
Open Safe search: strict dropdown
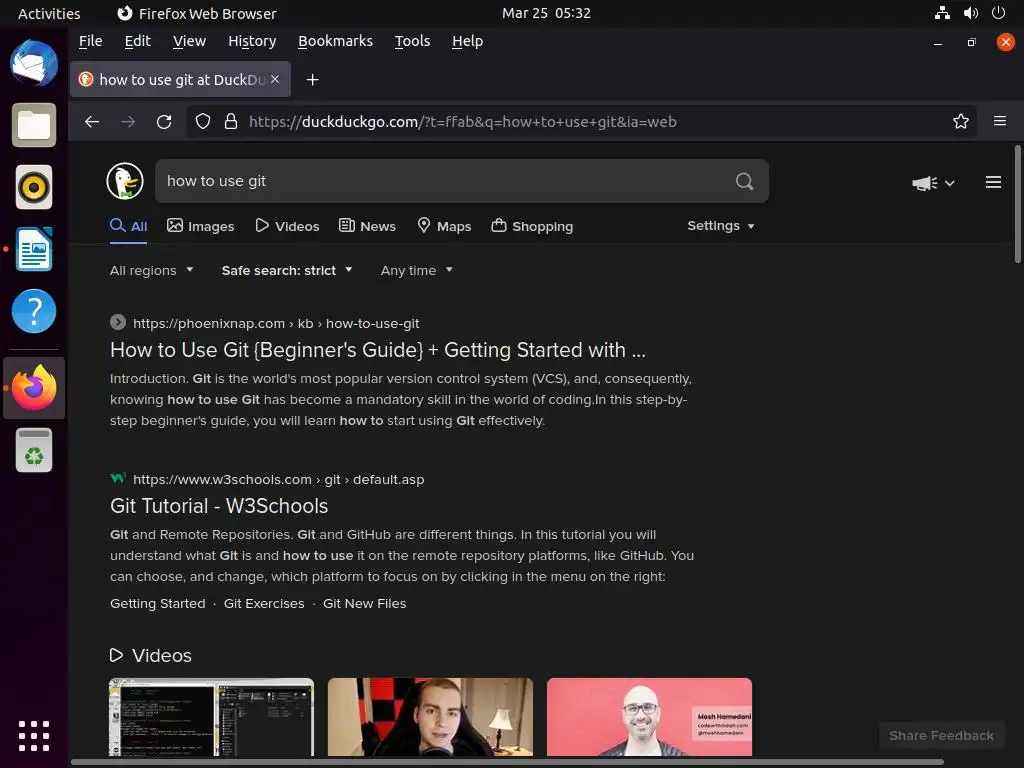pyautogui.click(x=287, y=270)
